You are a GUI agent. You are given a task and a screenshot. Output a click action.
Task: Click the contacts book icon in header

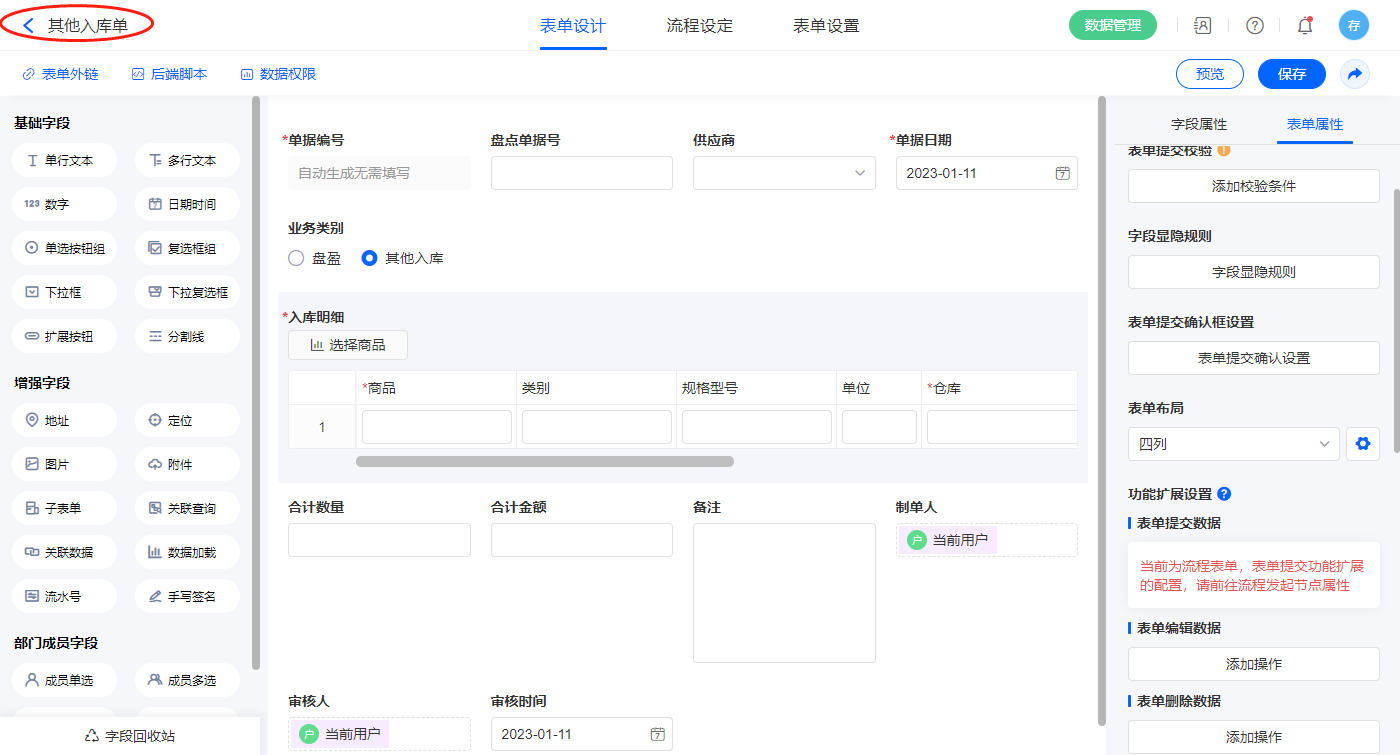tap(1203, 26)
